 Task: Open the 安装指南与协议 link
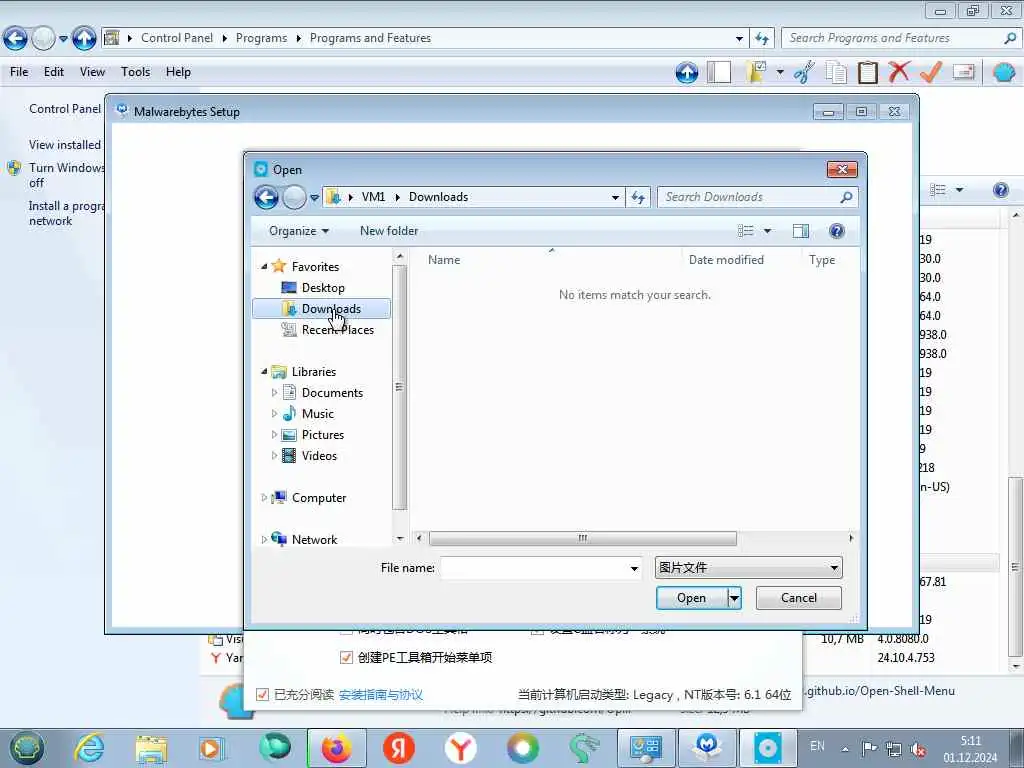click(x=381, y=695)
